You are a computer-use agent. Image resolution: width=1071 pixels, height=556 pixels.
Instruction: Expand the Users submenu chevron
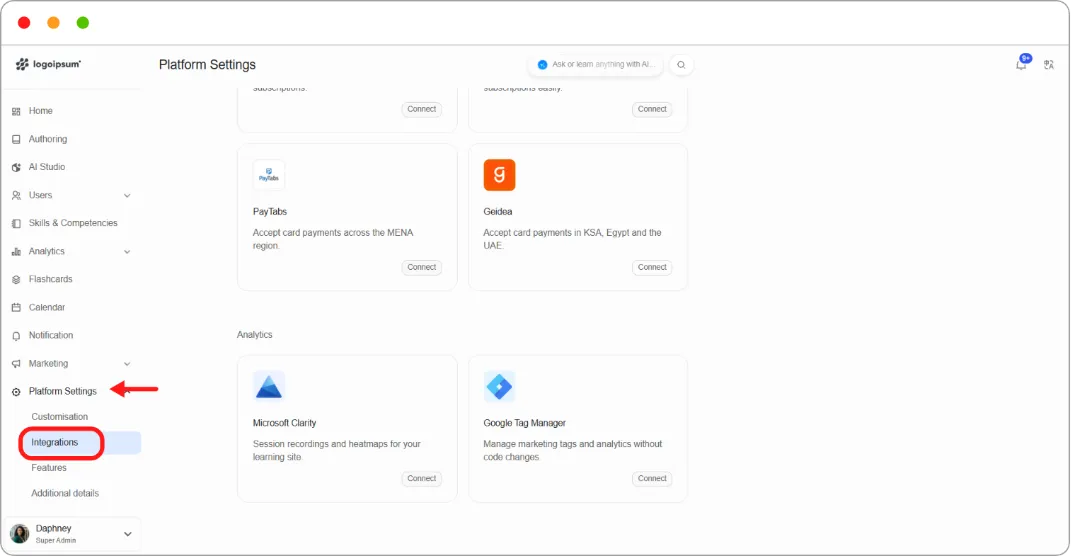(127, 195)
